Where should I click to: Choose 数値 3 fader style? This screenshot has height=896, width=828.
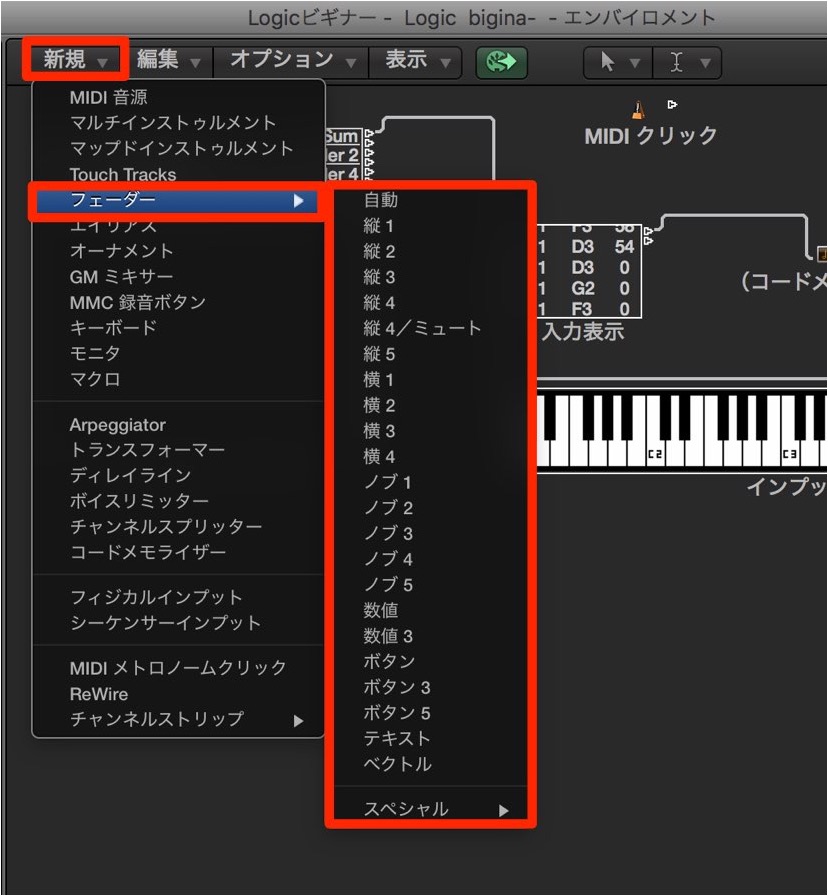coord(430,637)
